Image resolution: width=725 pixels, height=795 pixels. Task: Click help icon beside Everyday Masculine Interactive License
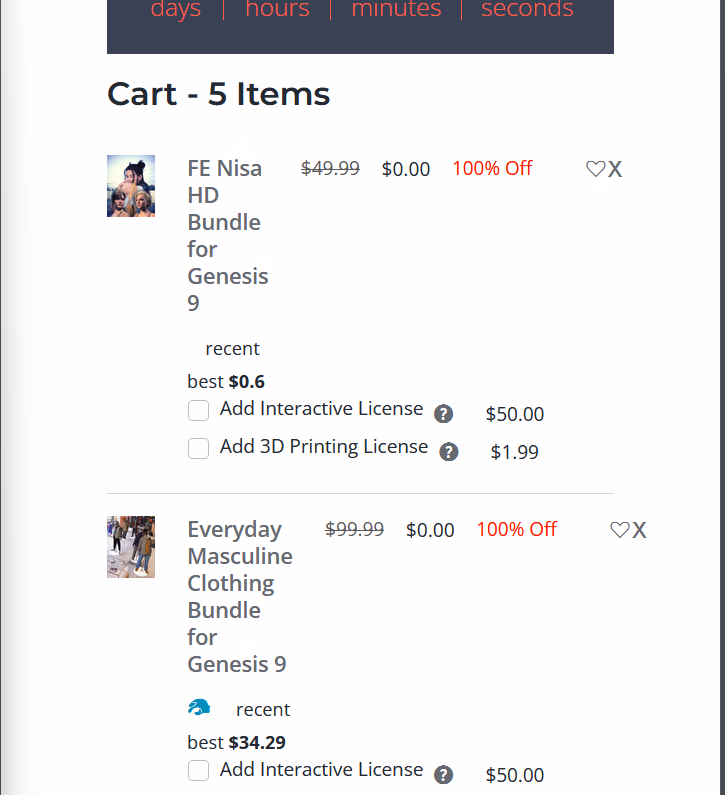click(x=444, y=775)
